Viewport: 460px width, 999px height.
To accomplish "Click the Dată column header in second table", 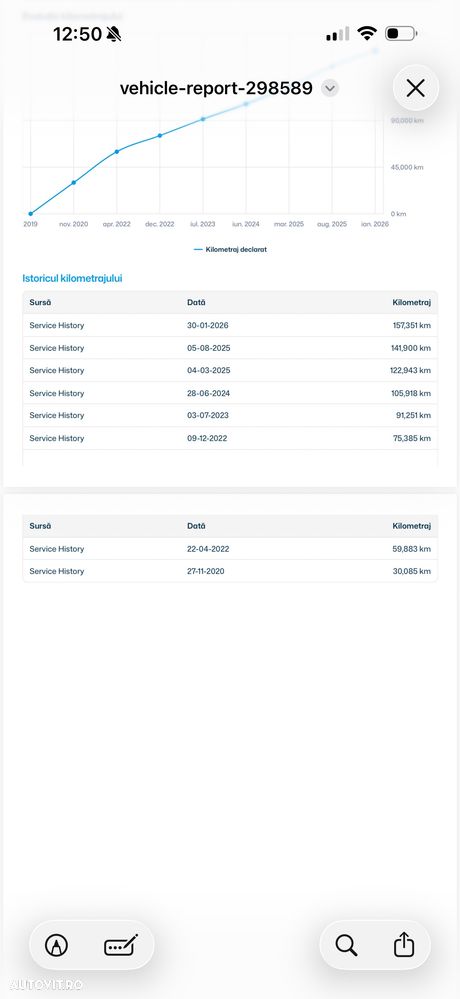I will [x=196, y=526].
